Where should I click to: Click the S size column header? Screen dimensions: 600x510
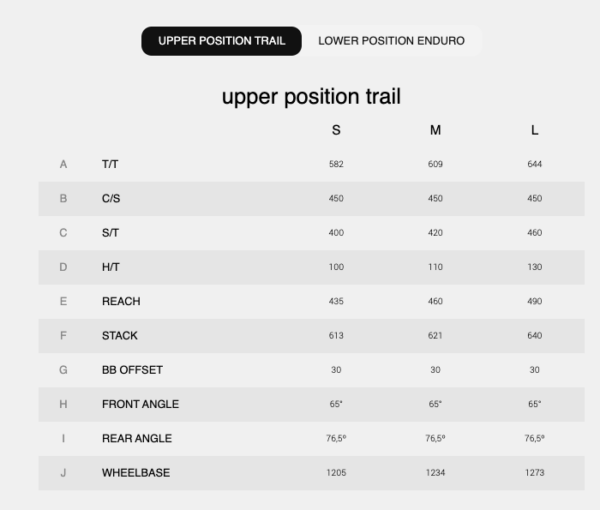[336, 130]
